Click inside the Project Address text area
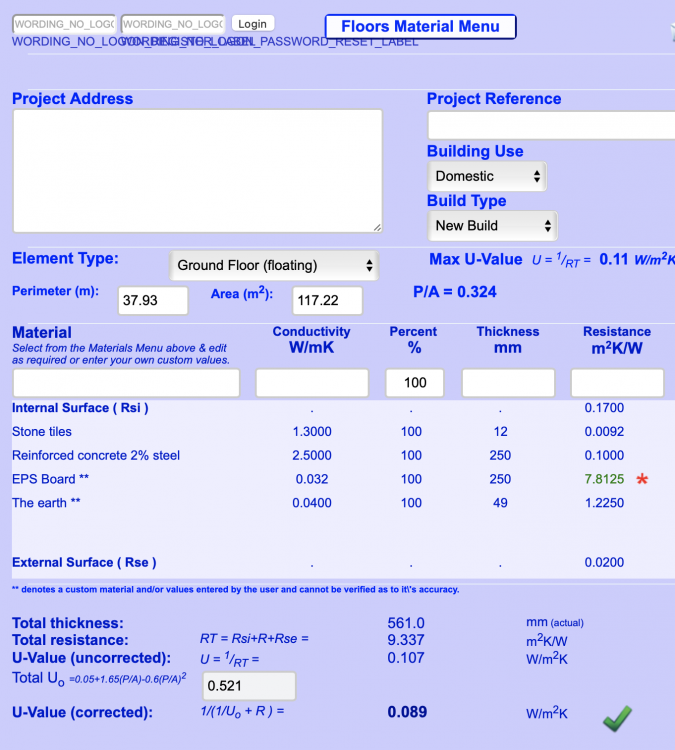Viewport: 675px width, 750px height. (198, 171)
